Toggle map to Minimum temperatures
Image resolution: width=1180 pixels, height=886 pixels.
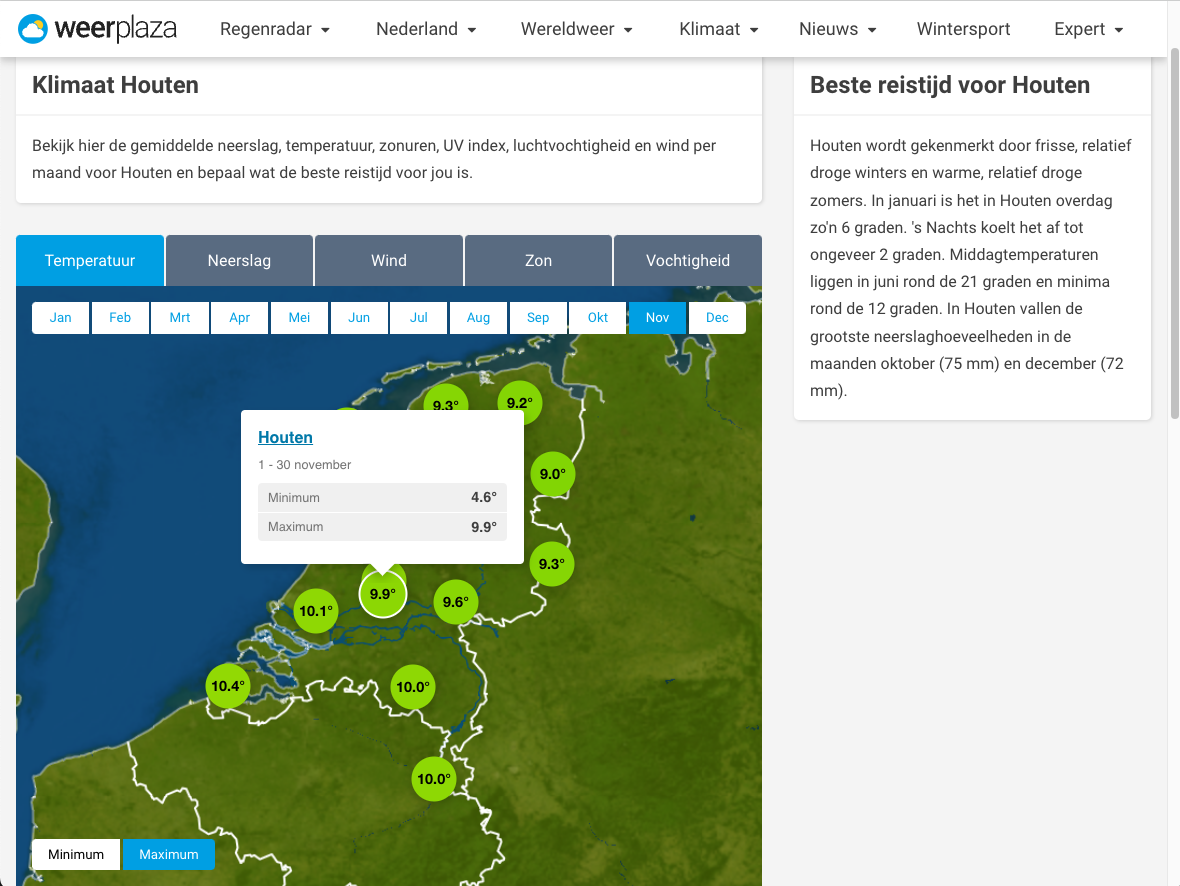pyautogui.click(x=76, y=854)
